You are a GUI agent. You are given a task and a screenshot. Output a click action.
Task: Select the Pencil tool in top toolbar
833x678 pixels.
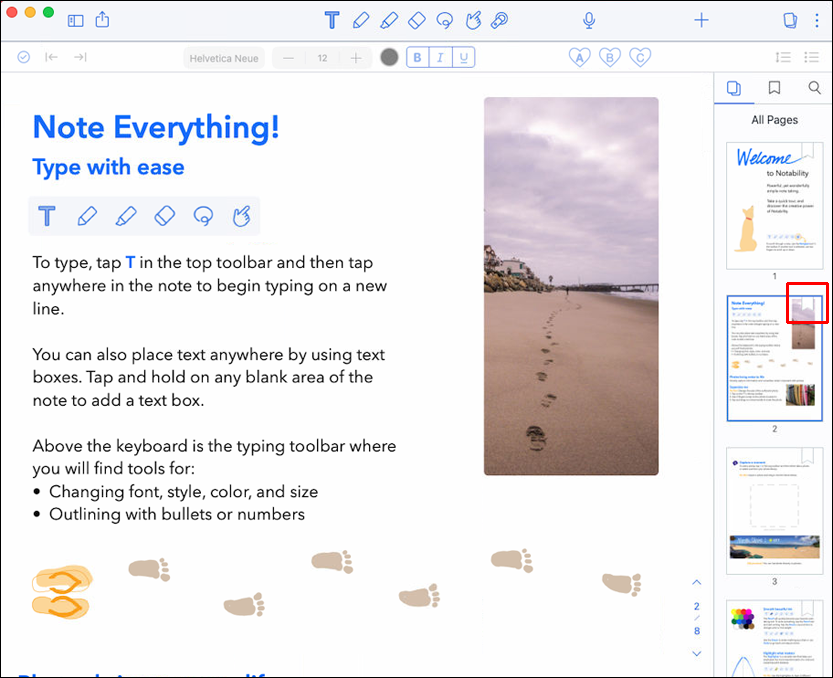(361, 20)
